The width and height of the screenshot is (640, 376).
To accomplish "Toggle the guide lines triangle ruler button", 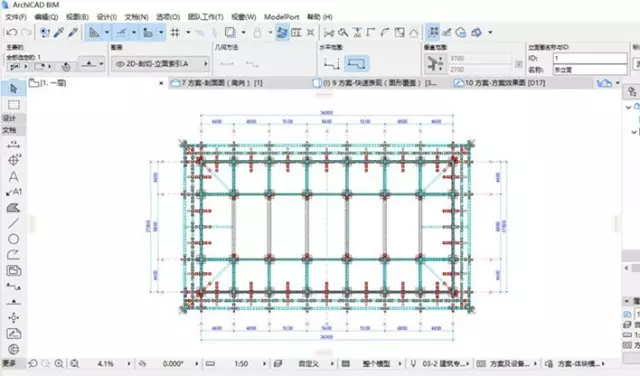I will point(94,32).
